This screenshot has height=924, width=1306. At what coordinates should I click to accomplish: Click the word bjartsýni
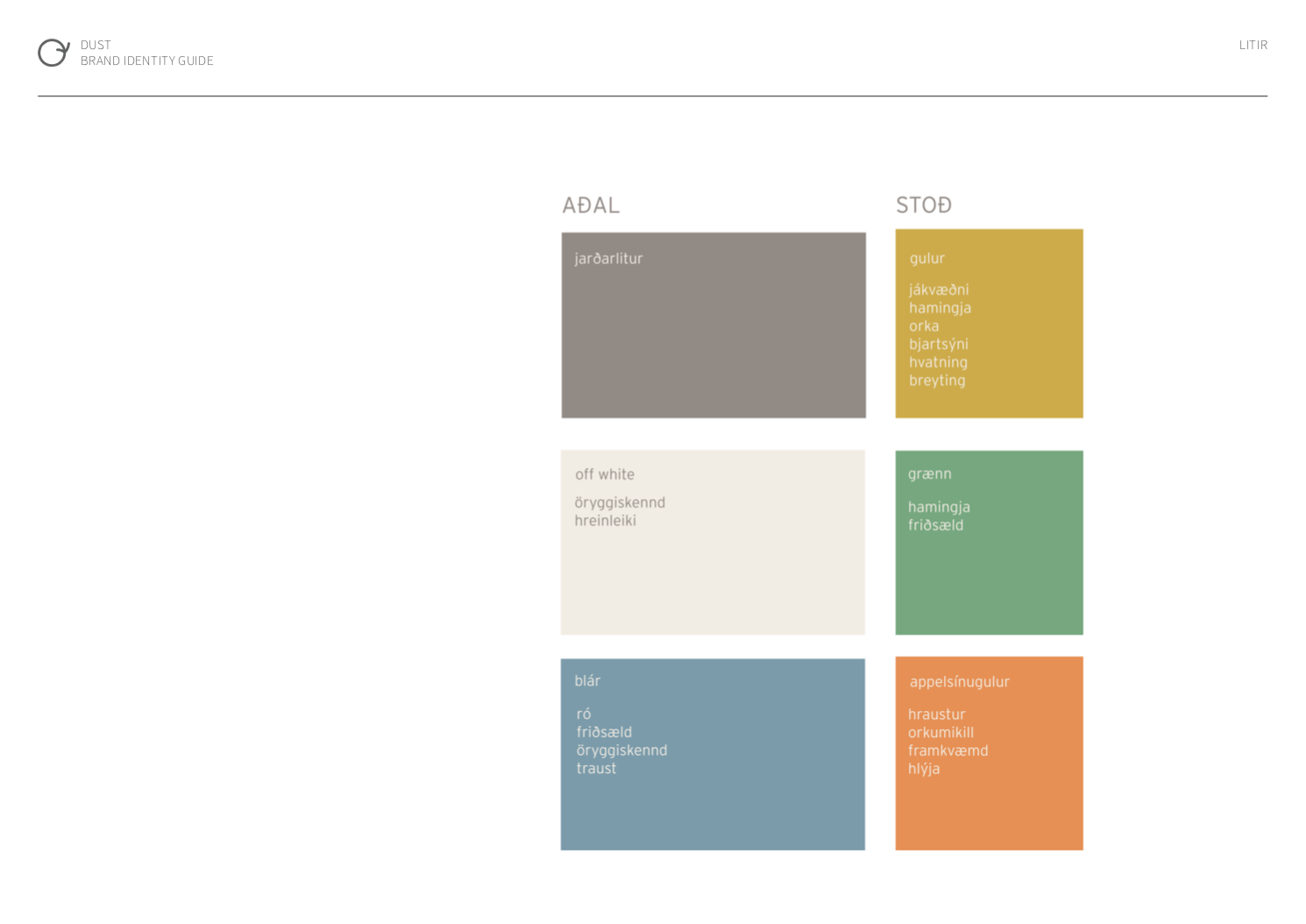939,345
